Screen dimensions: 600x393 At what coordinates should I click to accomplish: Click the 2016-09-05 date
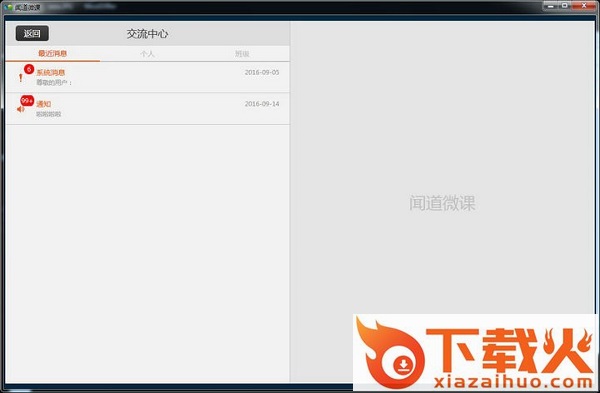(x=262, y=72)
